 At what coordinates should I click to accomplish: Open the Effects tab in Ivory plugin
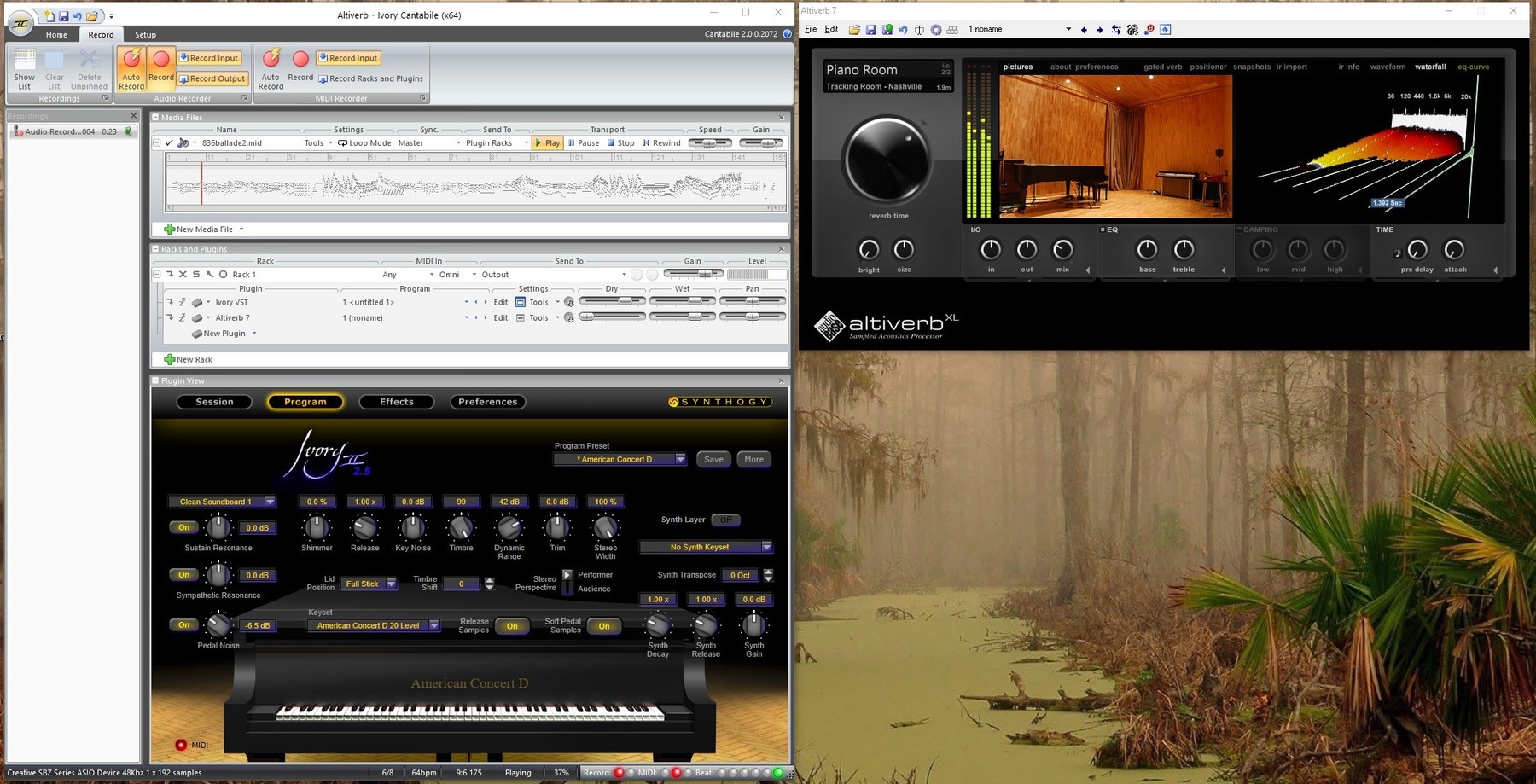pyautogui.click(x=397, y=402)
